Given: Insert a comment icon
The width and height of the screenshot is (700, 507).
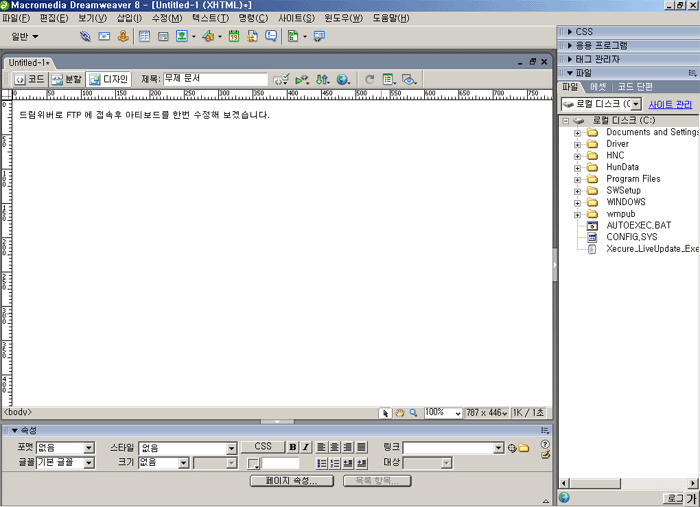Looking at the screenshot, I should (271, 37).
